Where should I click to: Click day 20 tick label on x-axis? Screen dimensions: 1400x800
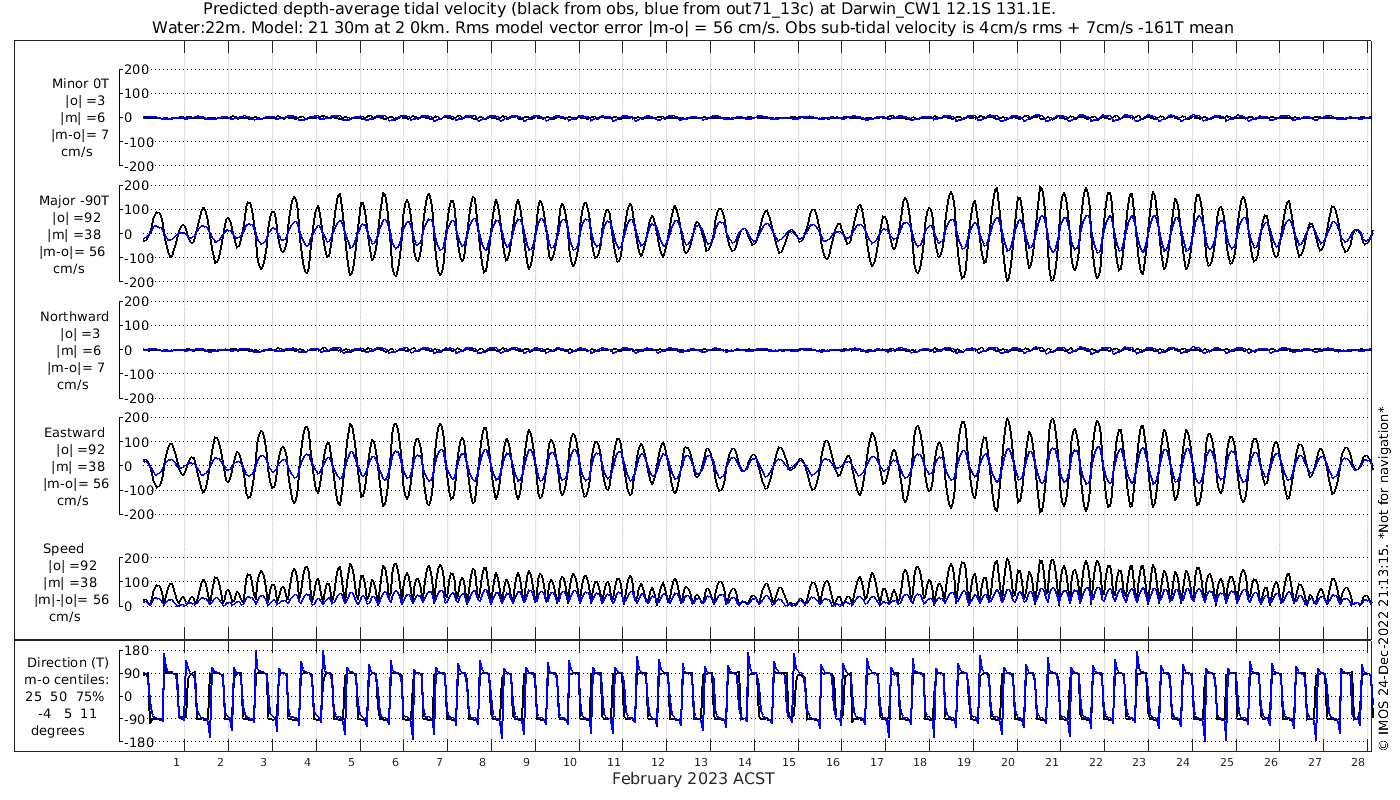coord(1008,762)
